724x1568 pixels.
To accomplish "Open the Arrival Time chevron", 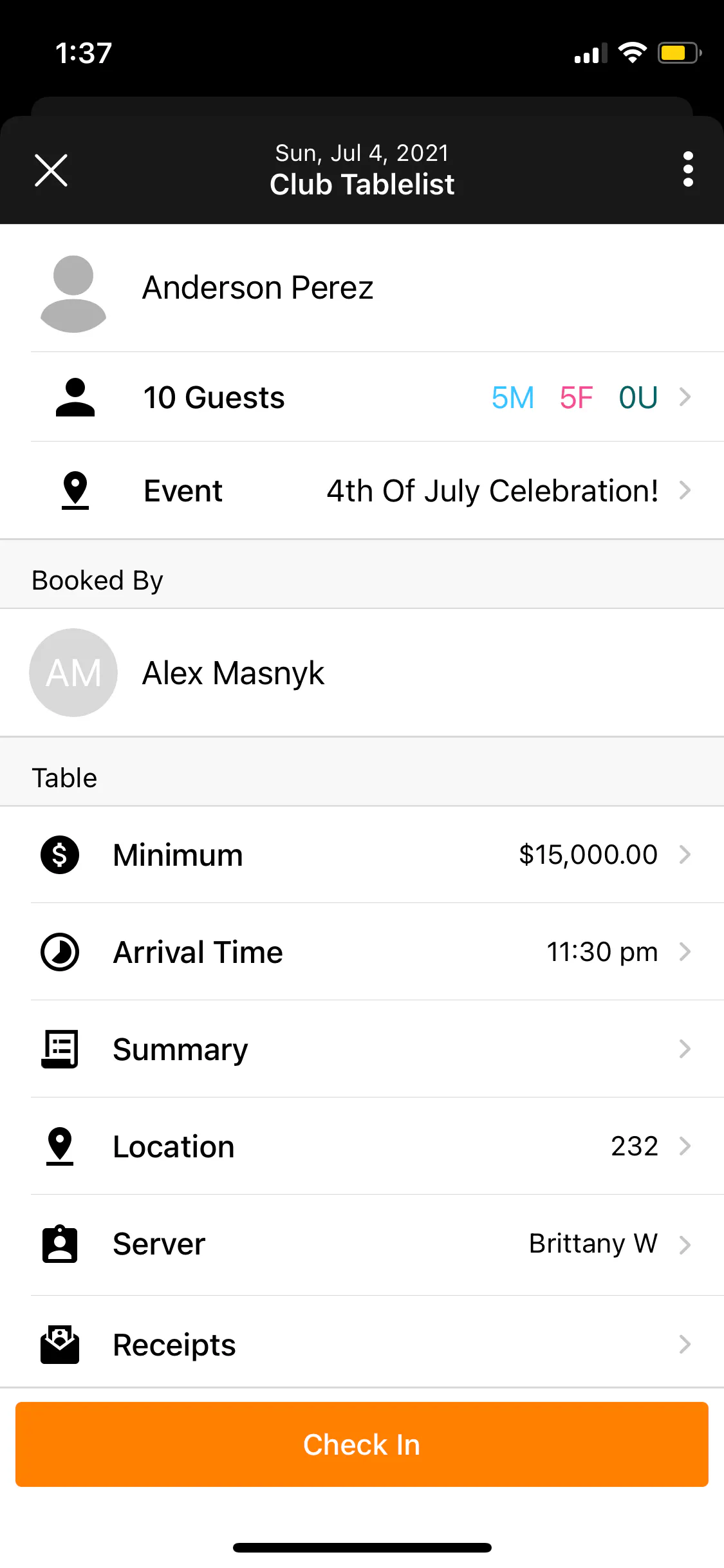I will point(685,952).
